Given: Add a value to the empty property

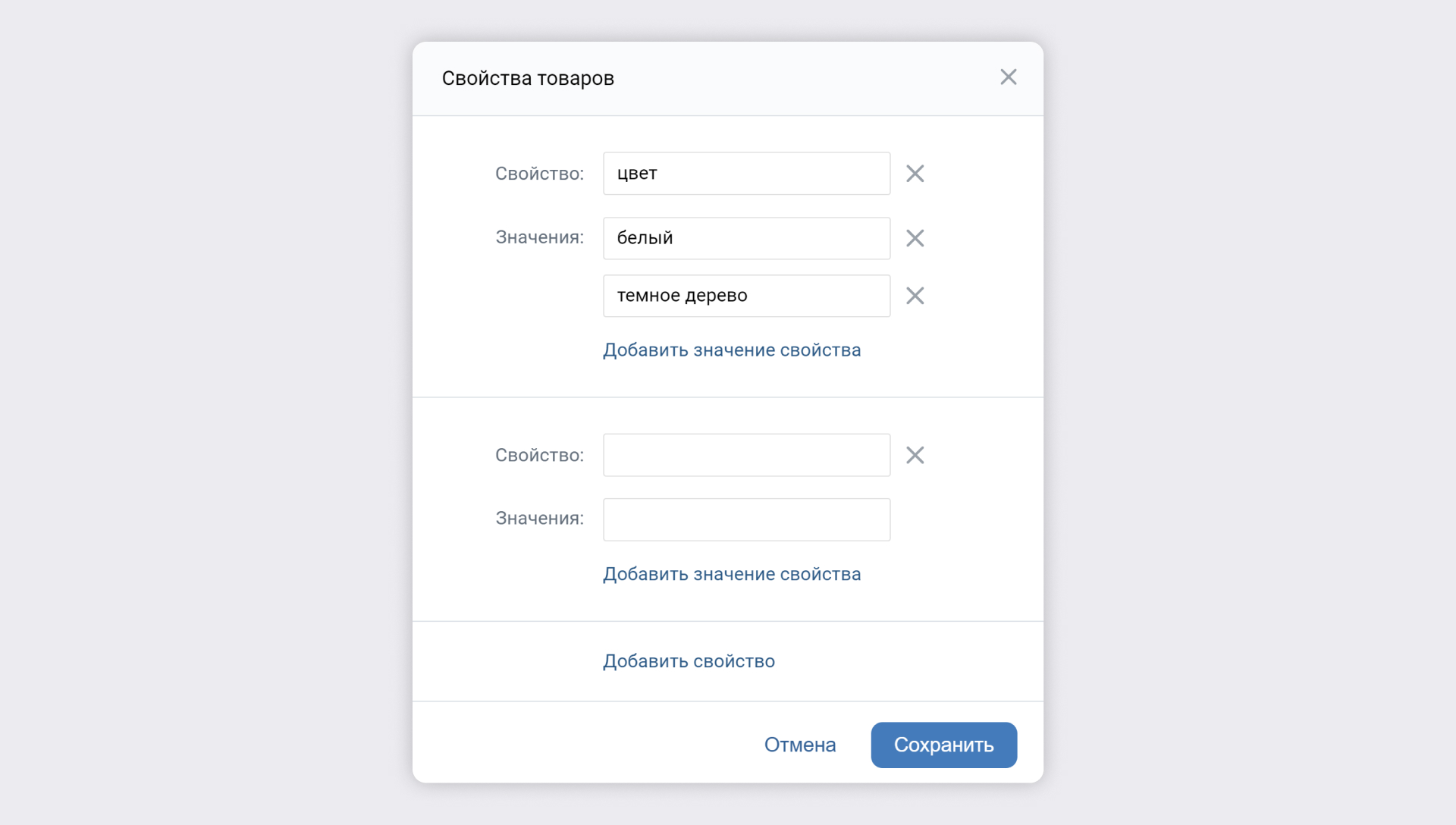Looking at the screenshot, I should (x=731, y=574).
